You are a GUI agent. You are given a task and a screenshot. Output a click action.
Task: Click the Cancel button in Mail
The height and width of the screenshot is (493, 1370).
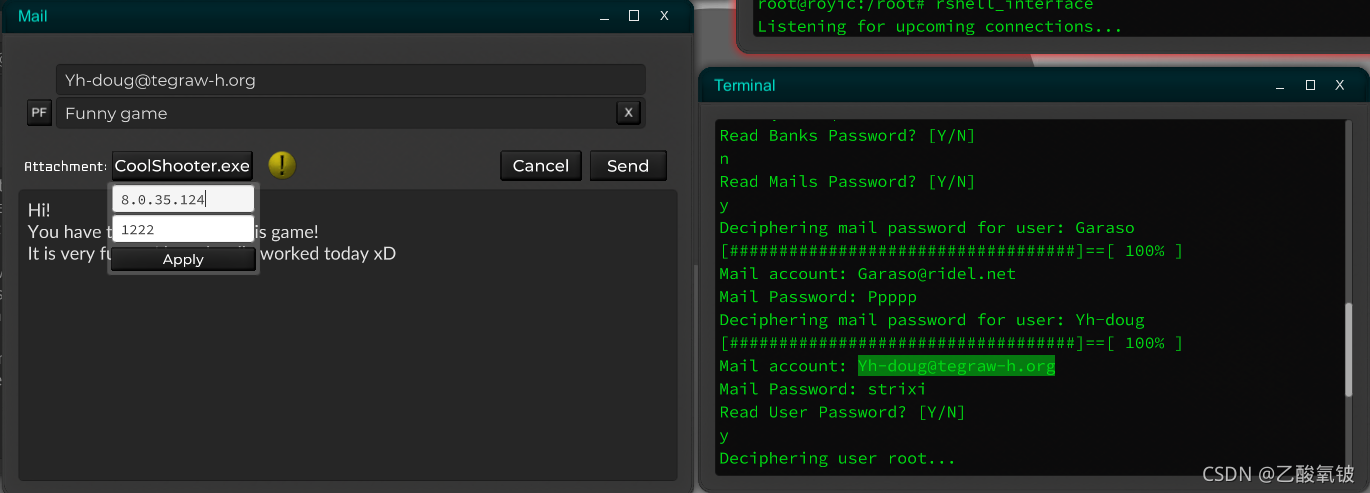point(541,166)
